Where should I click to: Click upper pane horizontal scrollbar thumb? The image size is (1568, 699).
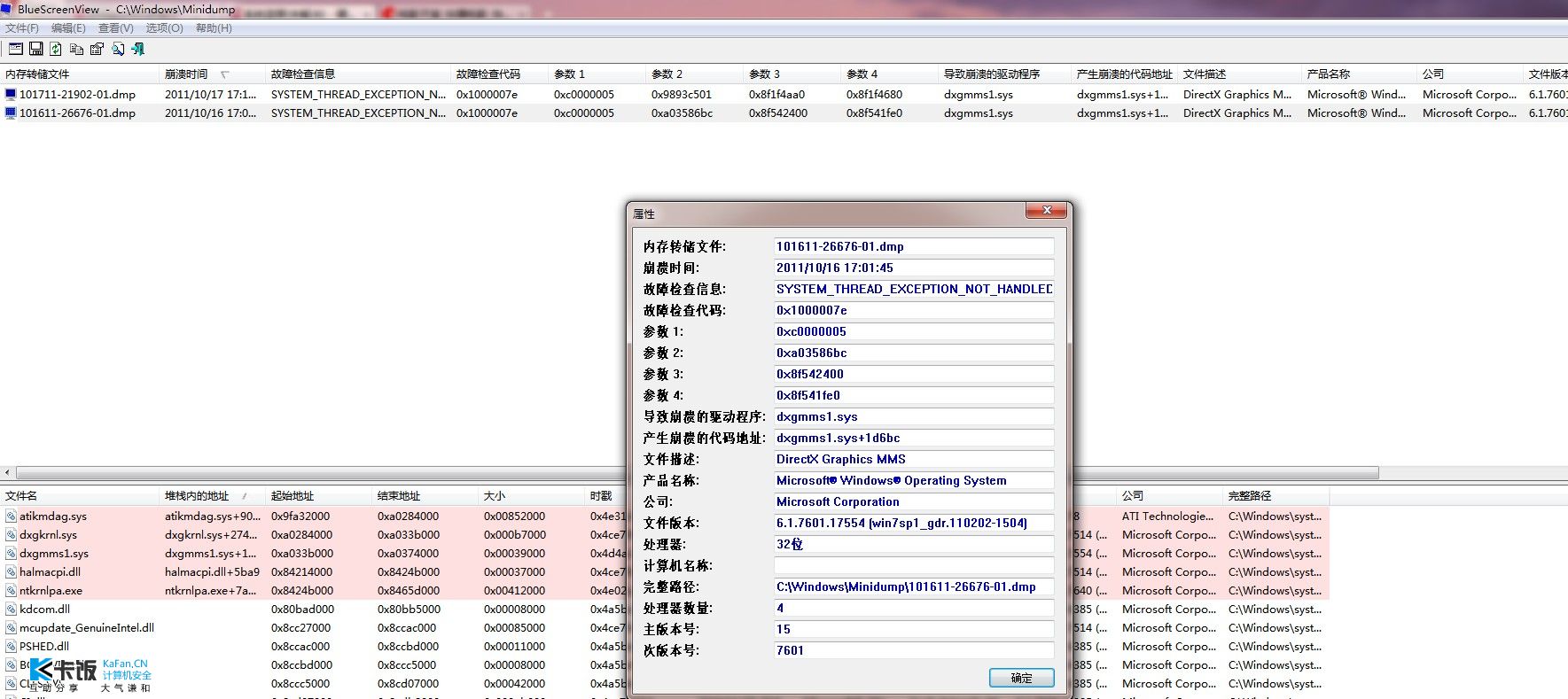coord(697,473)
